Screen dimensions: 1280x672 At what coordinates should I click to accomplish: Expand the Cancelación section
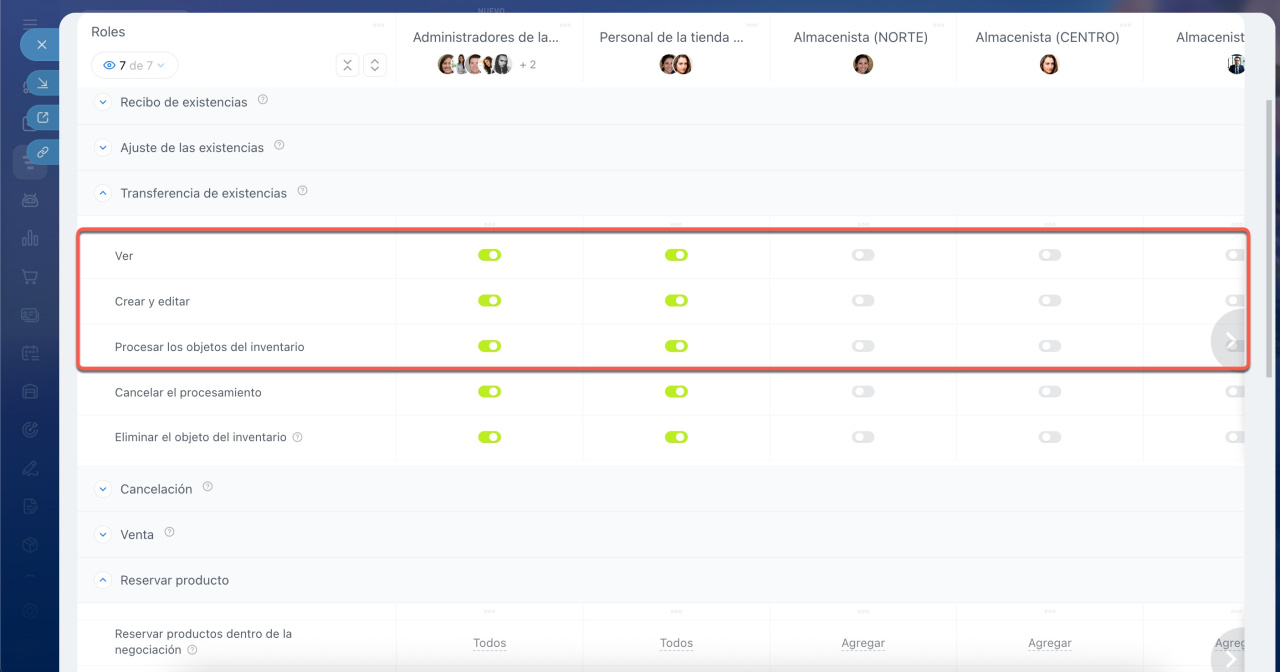click(102, 489)
